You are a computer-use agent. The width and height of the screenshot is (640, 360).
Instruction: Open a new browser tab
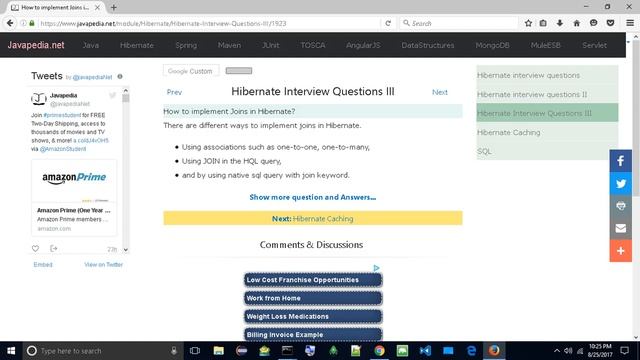pos(114,7)
